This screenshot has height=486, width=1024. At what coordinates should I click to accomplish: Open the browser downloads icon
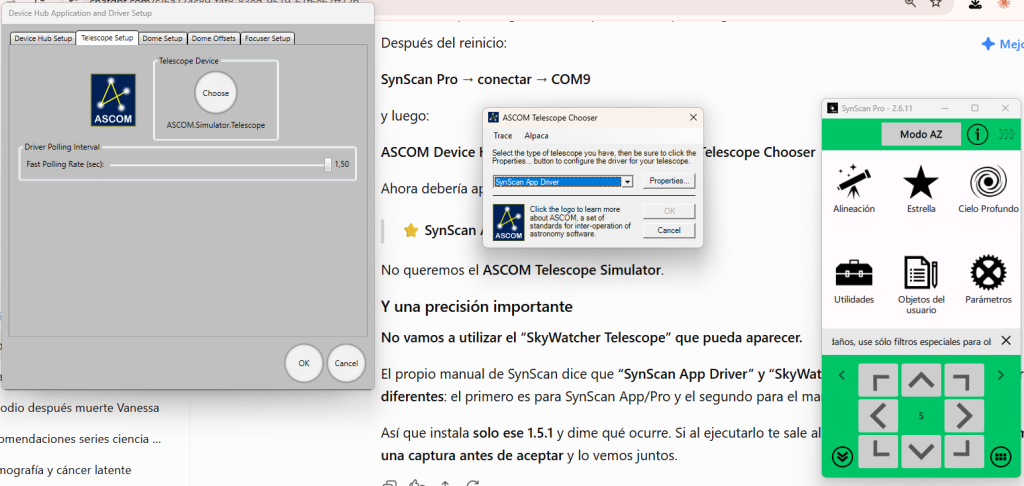(x=975, y=3)
